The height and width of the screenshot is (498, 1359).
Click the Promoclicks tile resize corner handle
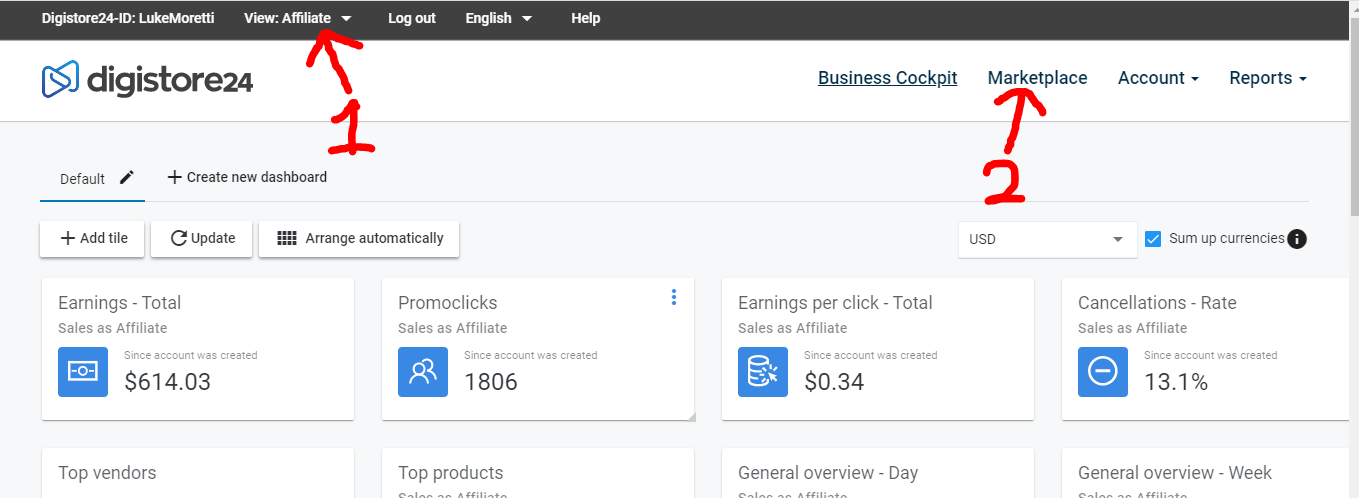click(x=689, y=415)
